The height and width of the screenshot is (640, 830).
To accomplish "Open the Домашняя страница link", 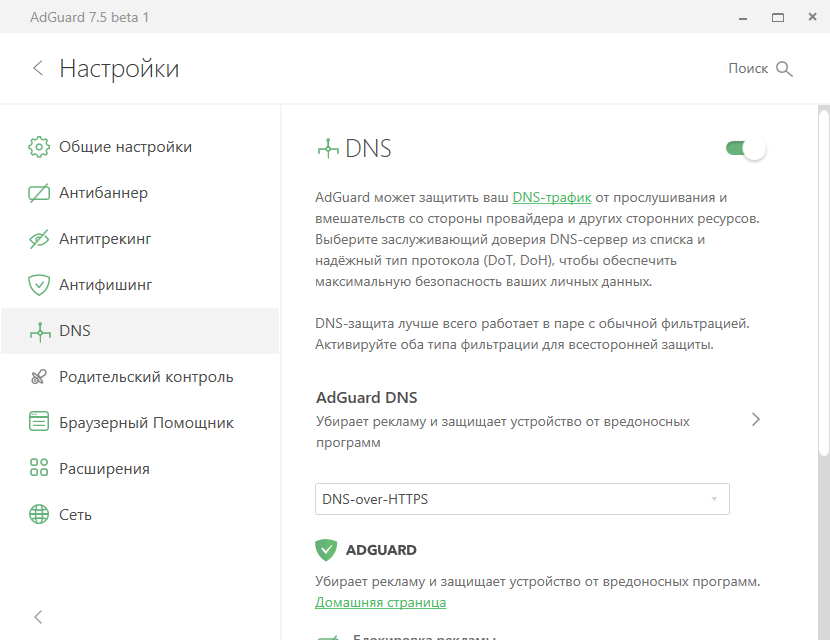I will (x=381, y=602).
